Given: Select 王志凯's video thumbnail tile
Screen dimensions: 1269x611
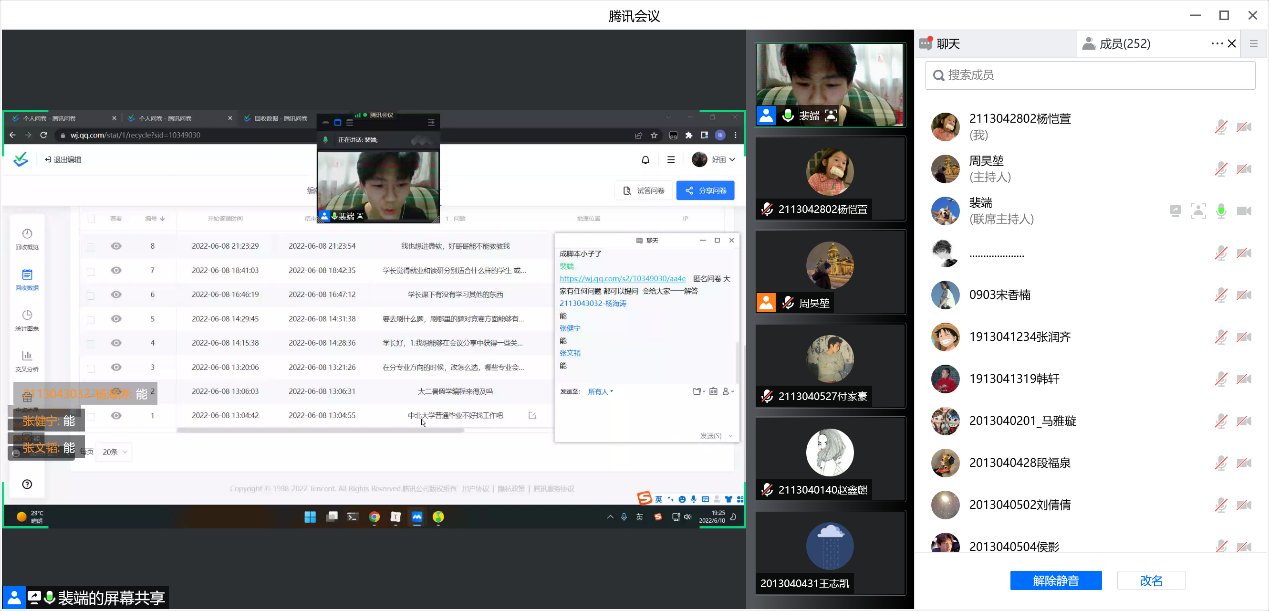Looking at the screenshot, I should [830, 553].
